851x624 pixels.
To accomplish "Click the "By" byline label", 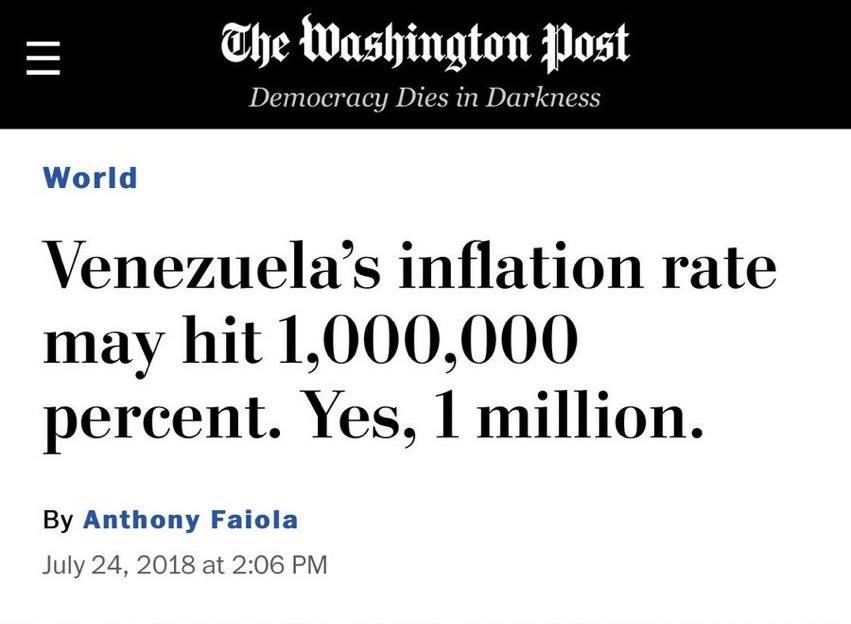I will [56, 521].
